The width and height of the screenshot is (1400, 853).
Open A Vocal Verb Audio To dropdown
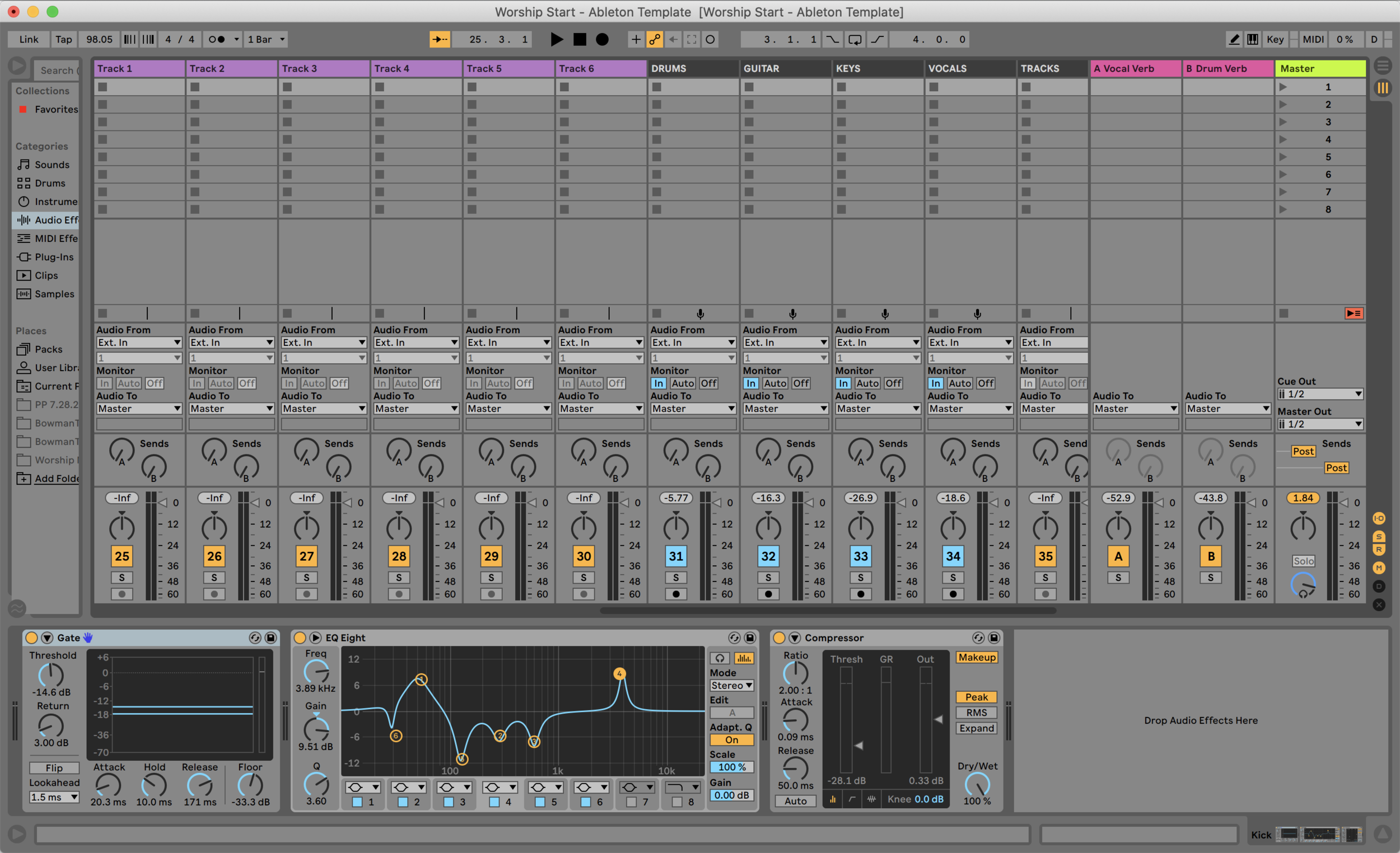coord(1135,409)
